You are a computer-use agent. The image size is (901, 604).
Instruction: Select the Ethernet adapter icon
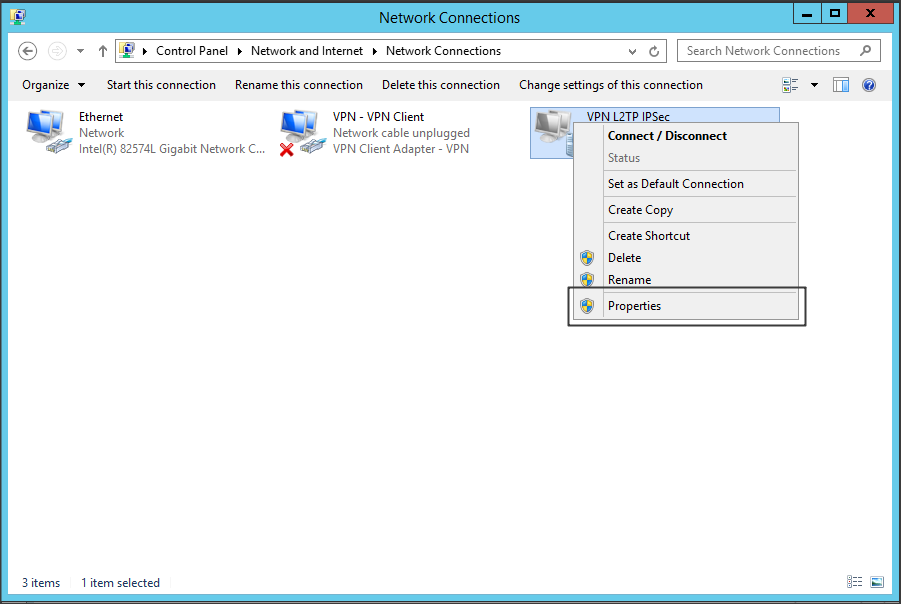click(x=46, y=132)
